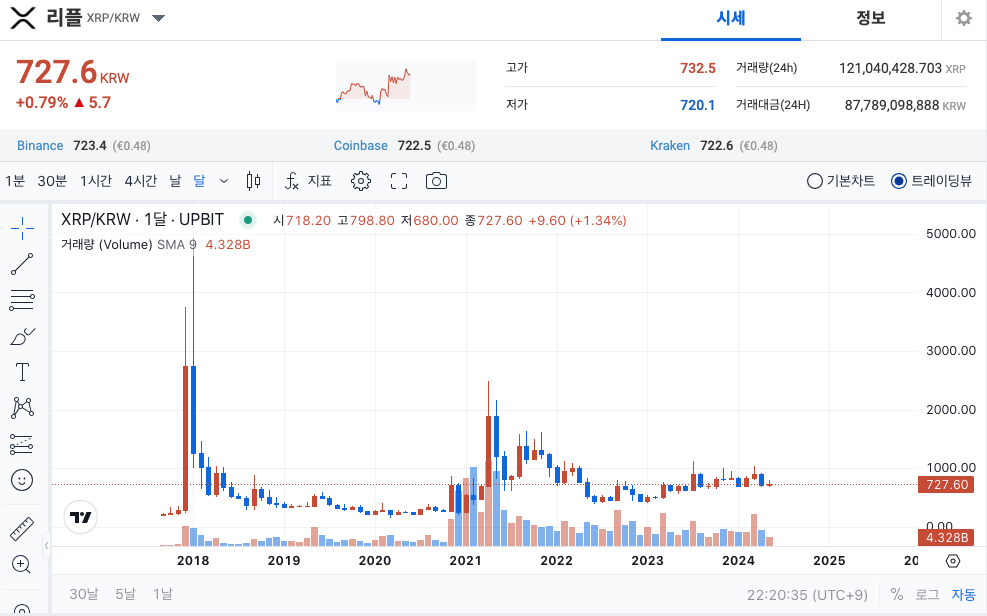The height and width of the screenshot is (616, 987).
Task: Select the text annotation tool
Action: pos(22,372)
